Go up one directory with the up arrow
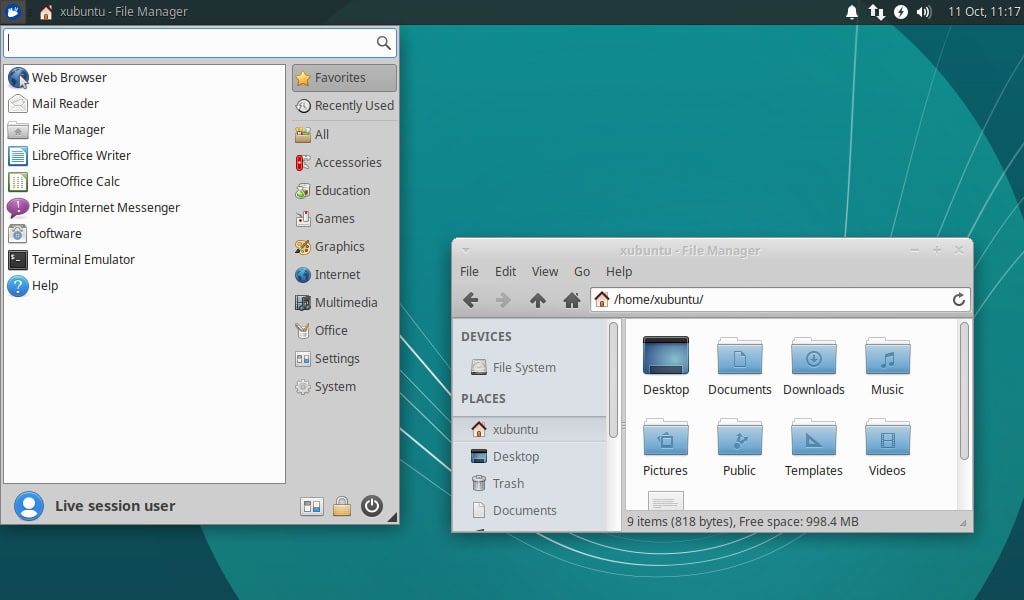This screenshot has height=600, width=1024. tap(537, 299)
